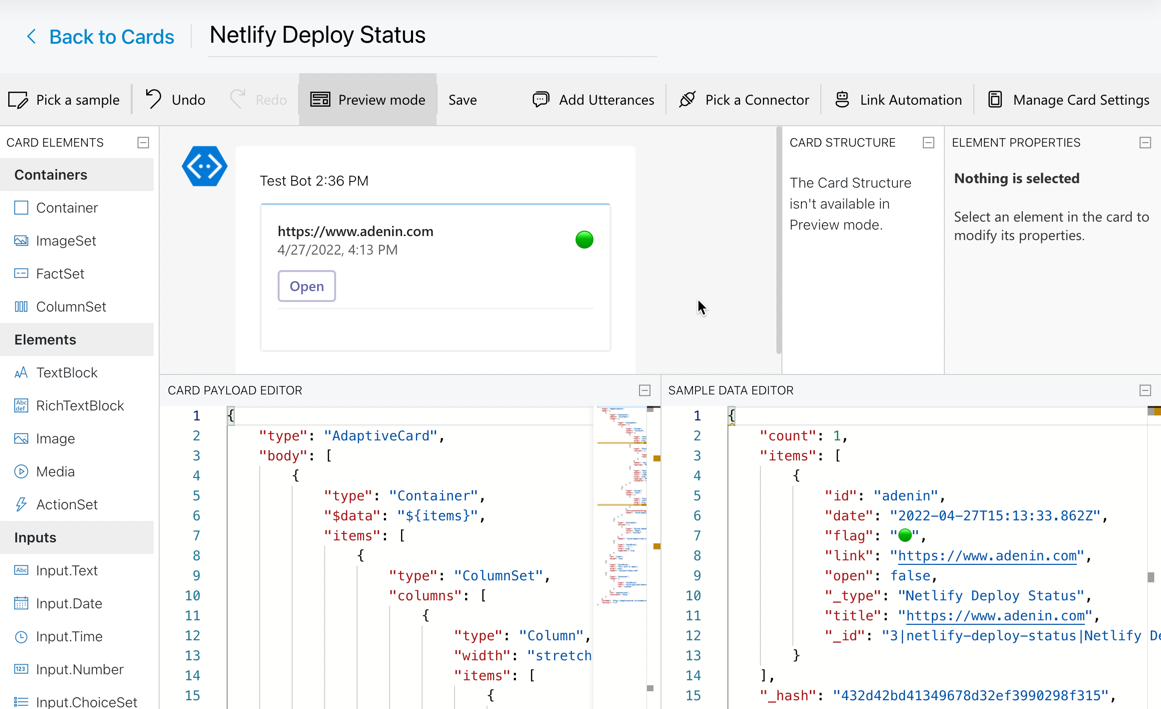The height and width of the screenshot is (709, 1161).
Task: Click the Add Utterances speech bubble icon
Action: (541, 100)
